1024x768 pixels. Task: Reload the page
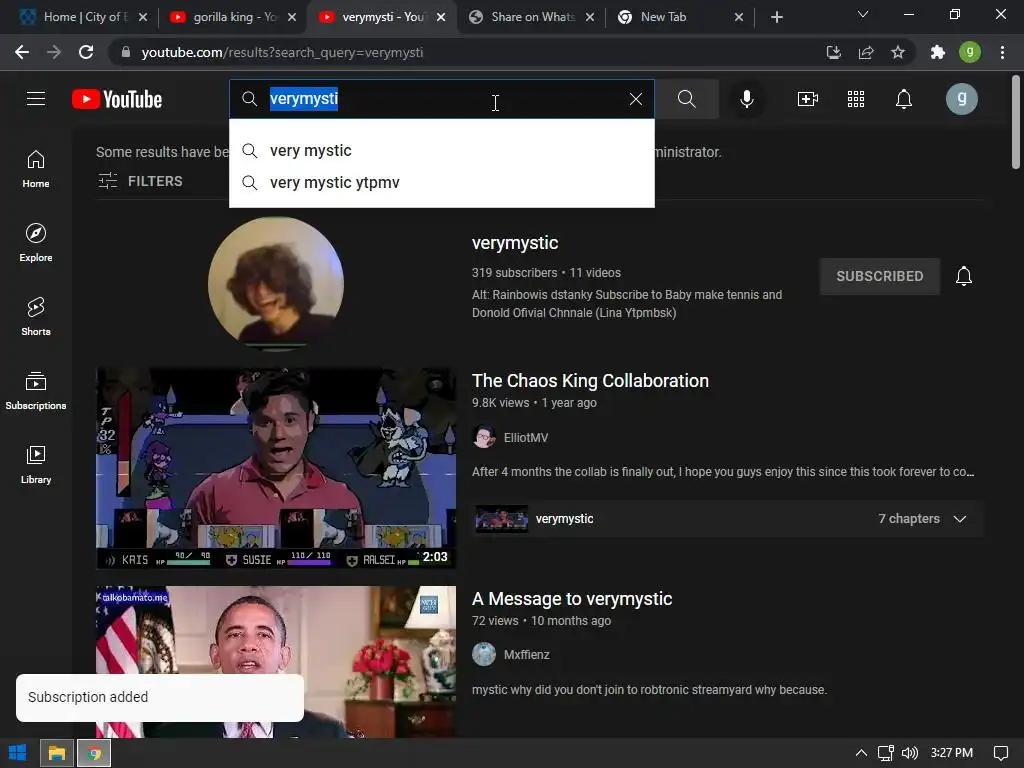tap(86, 52)
